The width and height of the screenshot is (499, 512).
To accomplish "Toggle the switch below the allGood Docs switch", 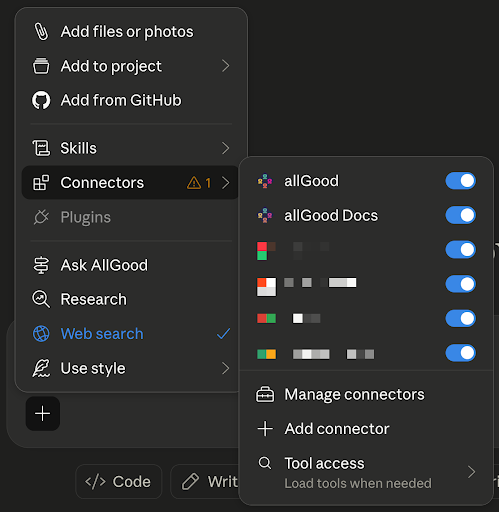I will pos(460,250).
